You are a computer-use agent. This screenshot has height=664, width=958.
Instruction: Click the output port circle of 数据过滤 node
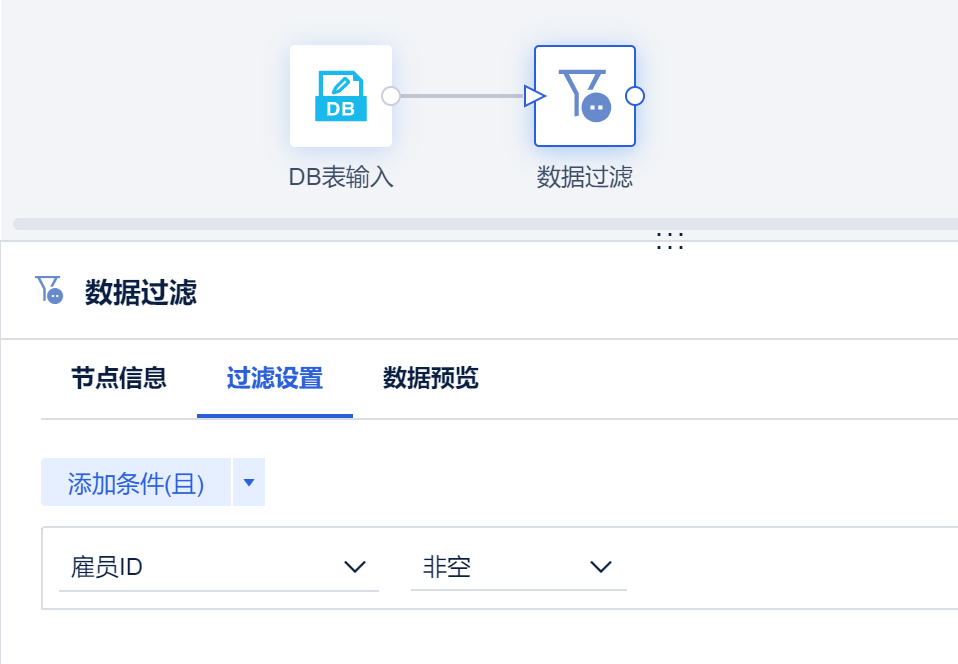pos(634,96)
